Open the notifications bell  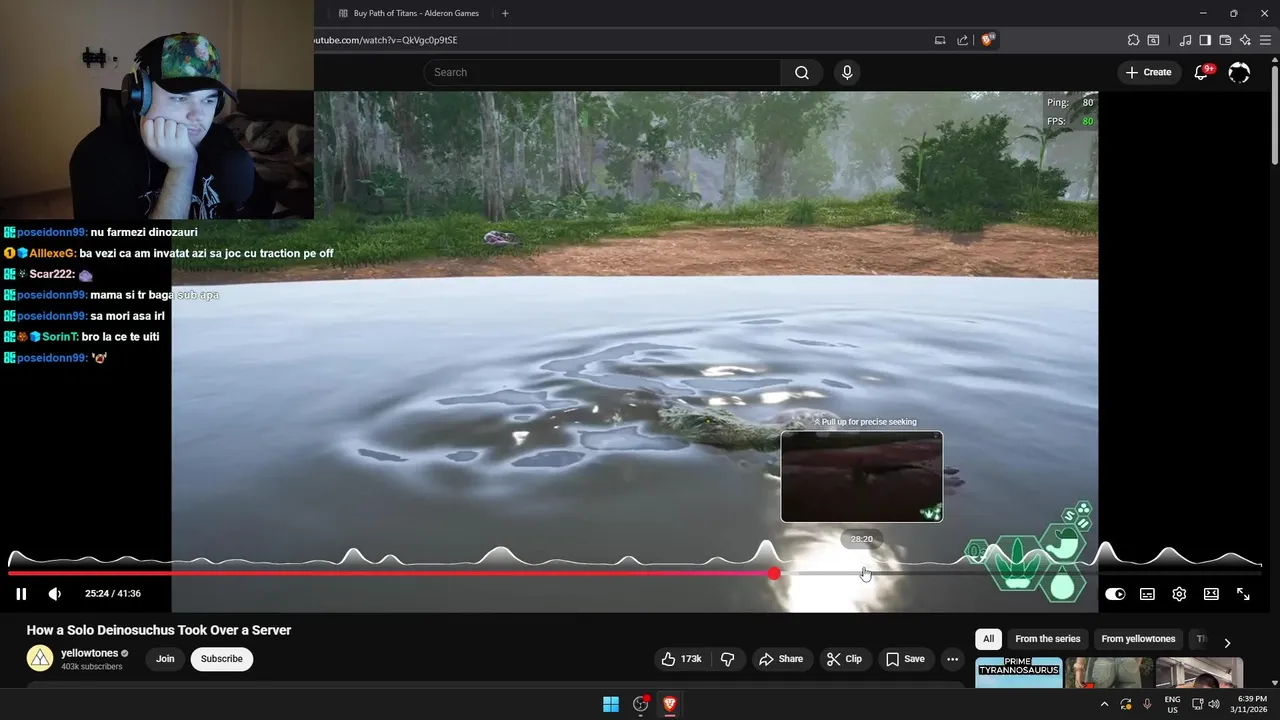coord(1202,72)
